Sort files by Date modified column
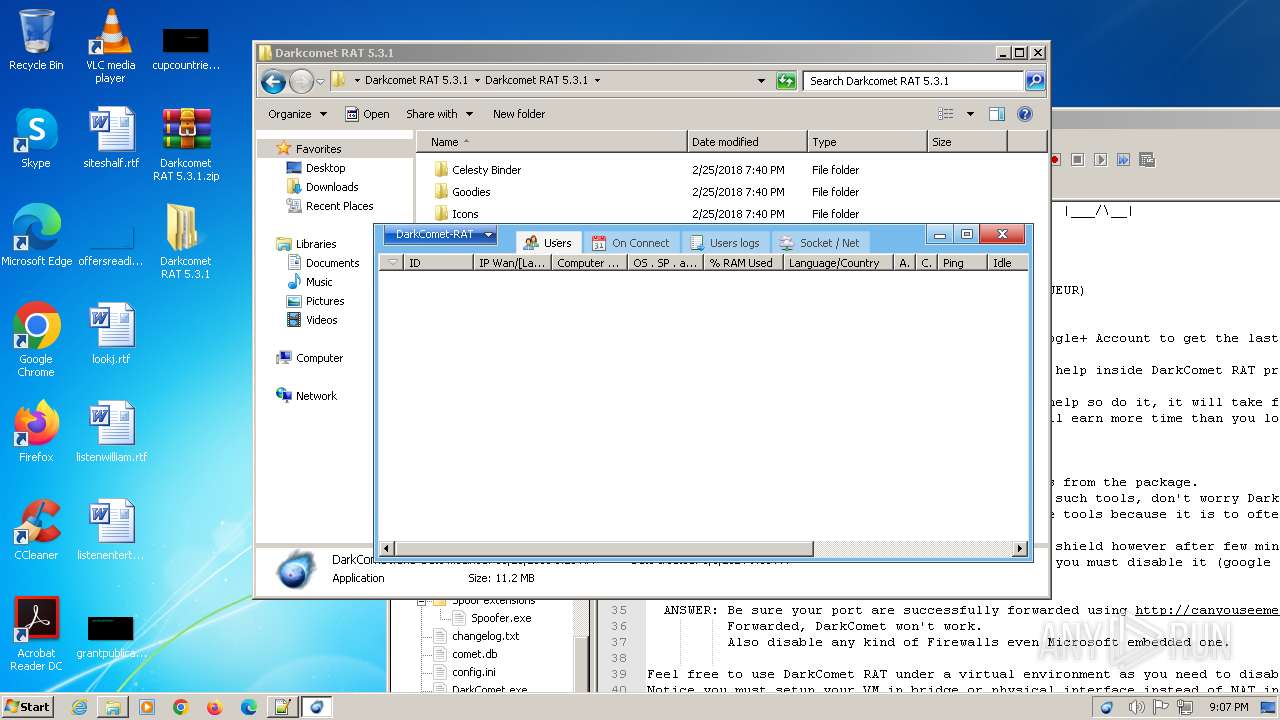Screen dimensions: 1280x720 point(747,142)
